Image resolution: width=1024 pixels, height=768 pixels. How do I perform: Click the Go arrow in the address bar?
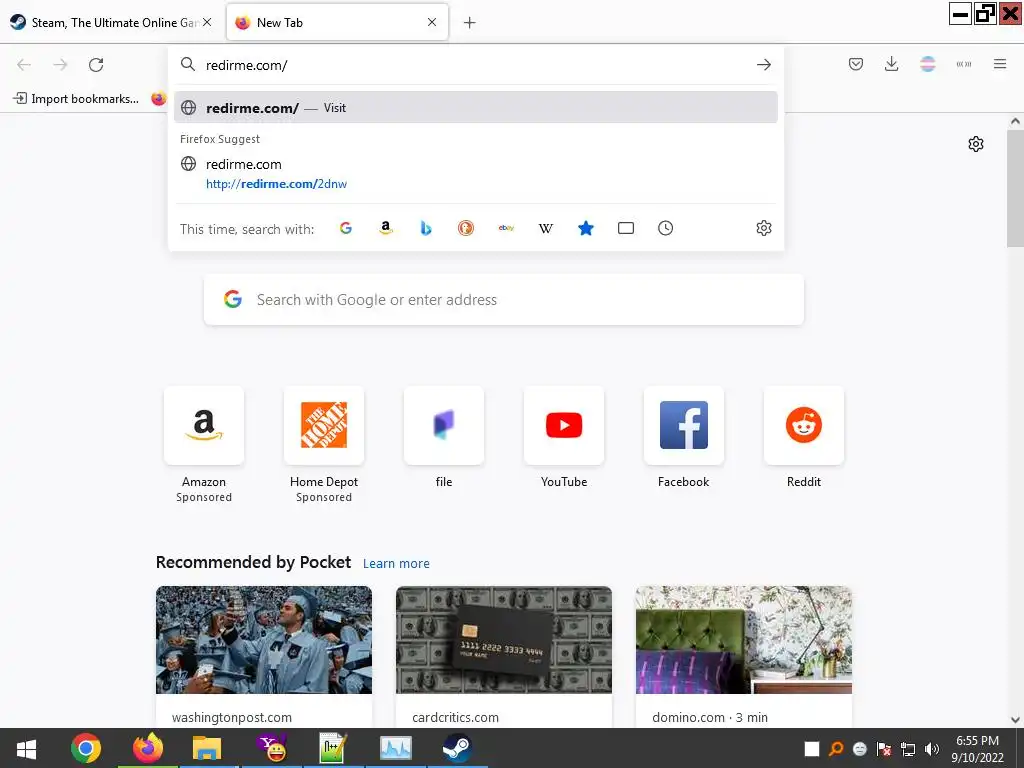coord(763,65)
